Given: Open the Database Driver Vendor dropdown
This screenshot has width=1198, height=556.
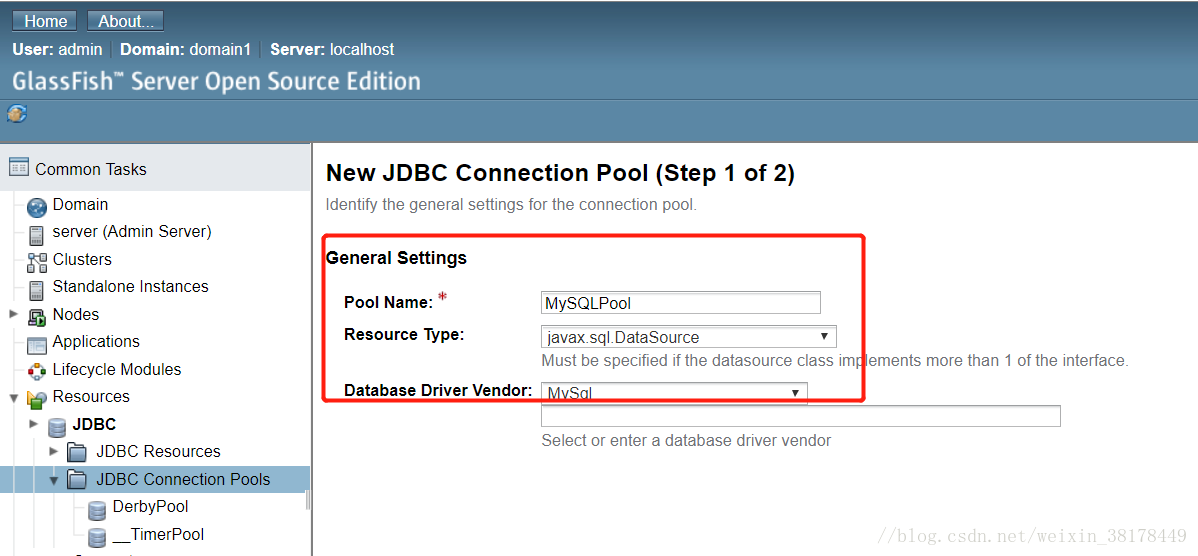Looking at the screenshot, I should 674,393.
